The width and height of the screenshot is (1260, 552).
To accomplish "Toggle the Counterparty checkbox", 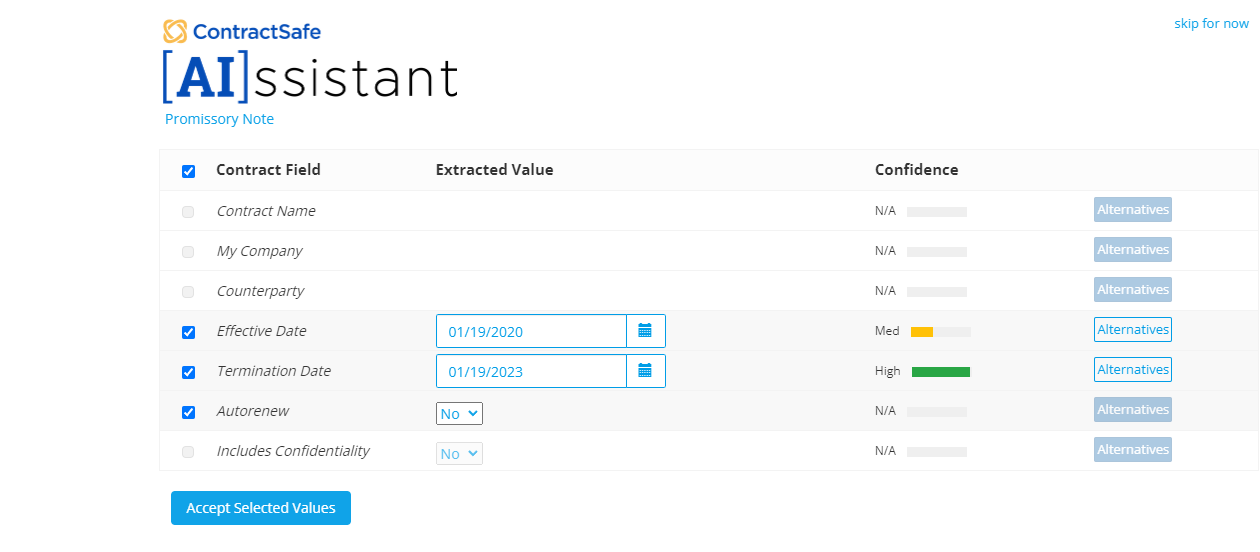I will coord(188,292).
